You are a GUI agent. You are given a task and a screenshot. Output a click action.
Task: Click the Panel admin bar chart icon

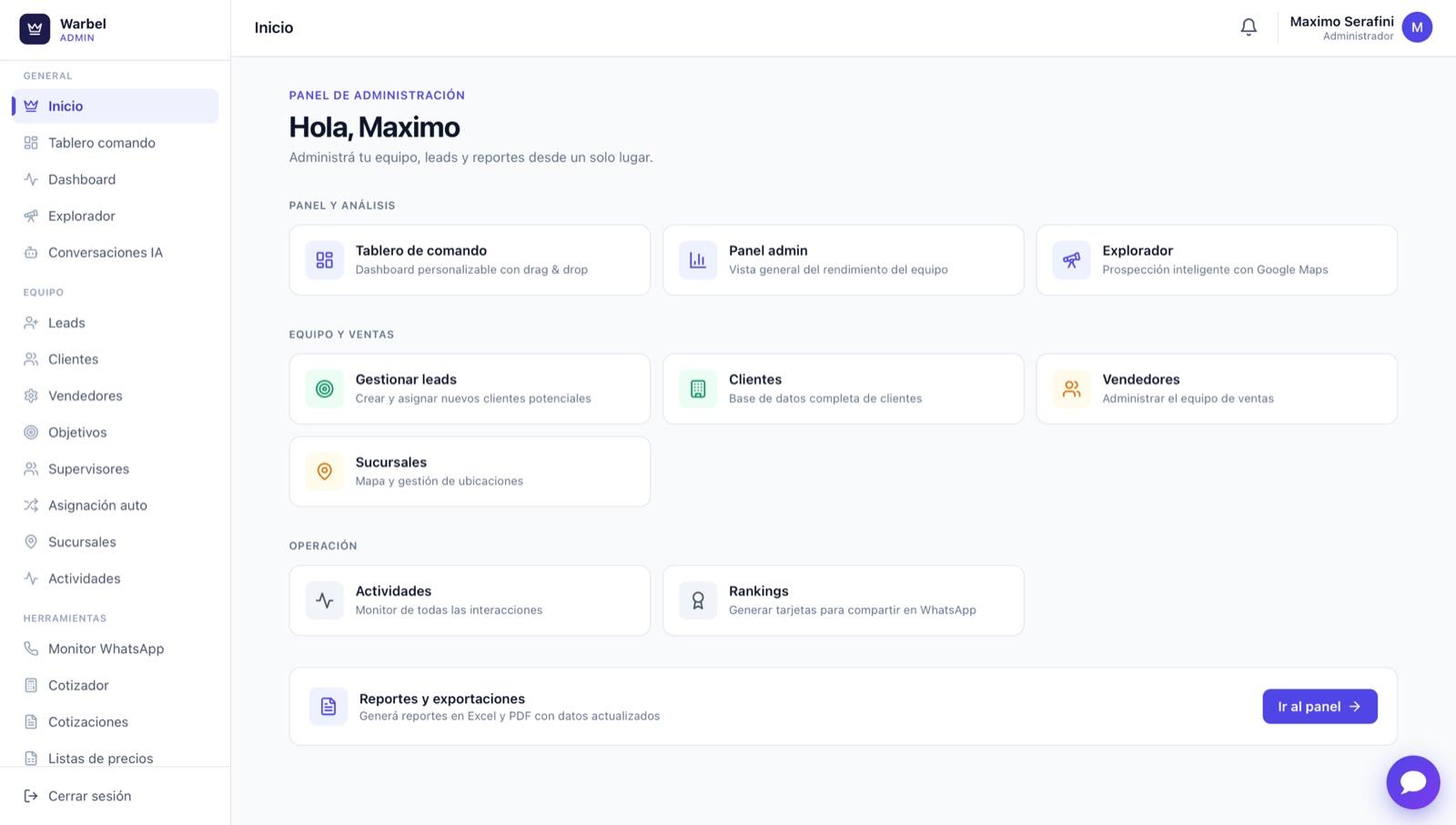pos(698,260)
